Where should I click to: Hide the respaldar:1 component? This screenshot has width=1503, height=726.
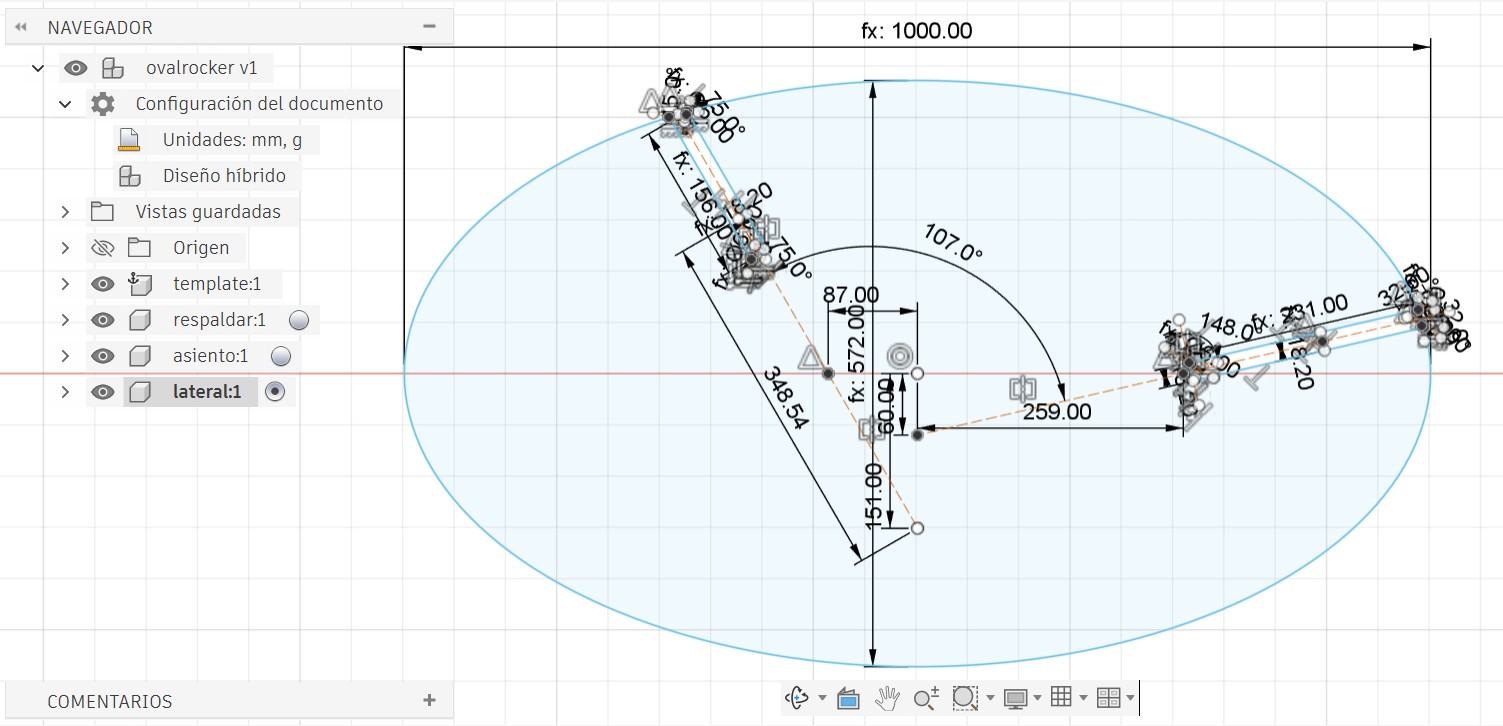point(102,320)
